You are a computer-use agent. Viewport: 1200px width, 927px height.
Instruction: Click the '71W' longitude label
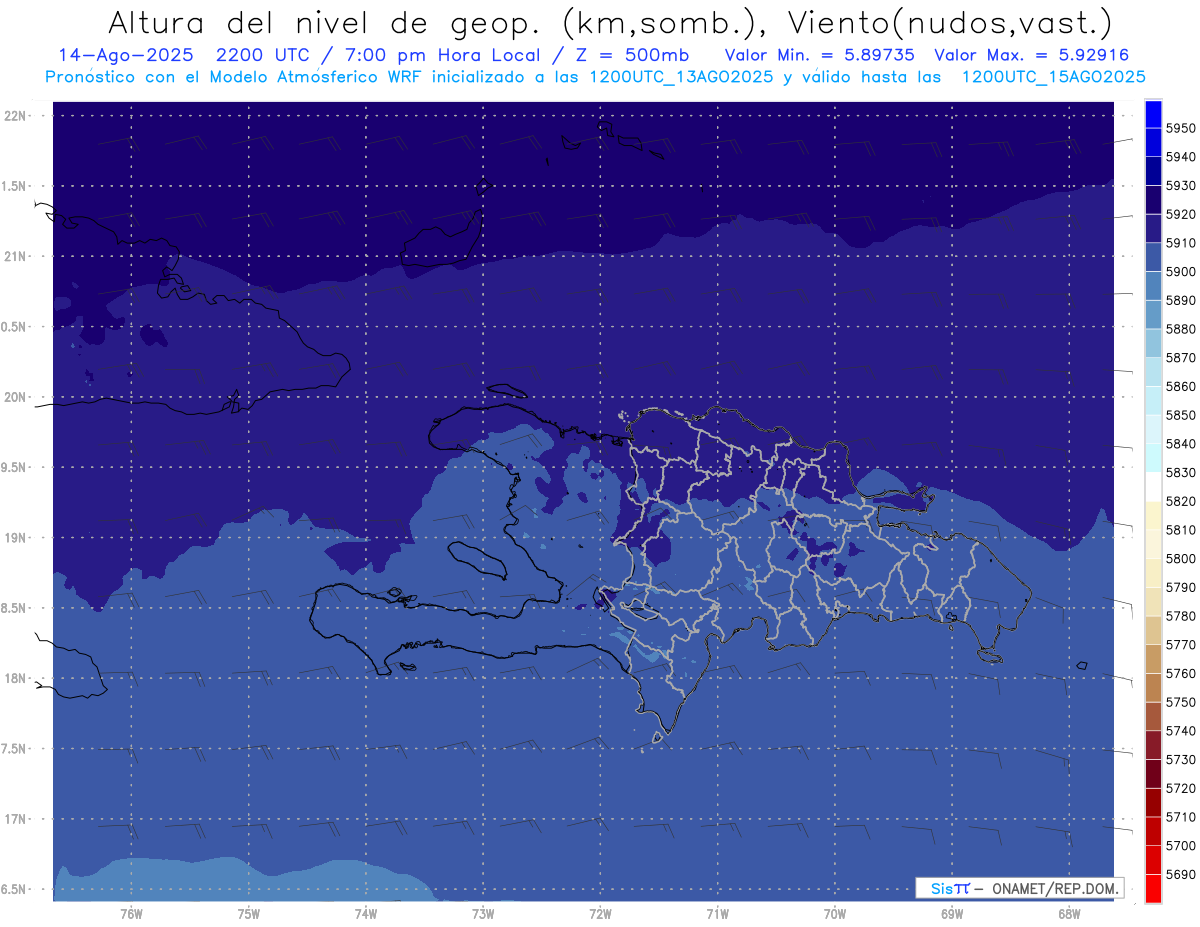click(x=717, y=913)
